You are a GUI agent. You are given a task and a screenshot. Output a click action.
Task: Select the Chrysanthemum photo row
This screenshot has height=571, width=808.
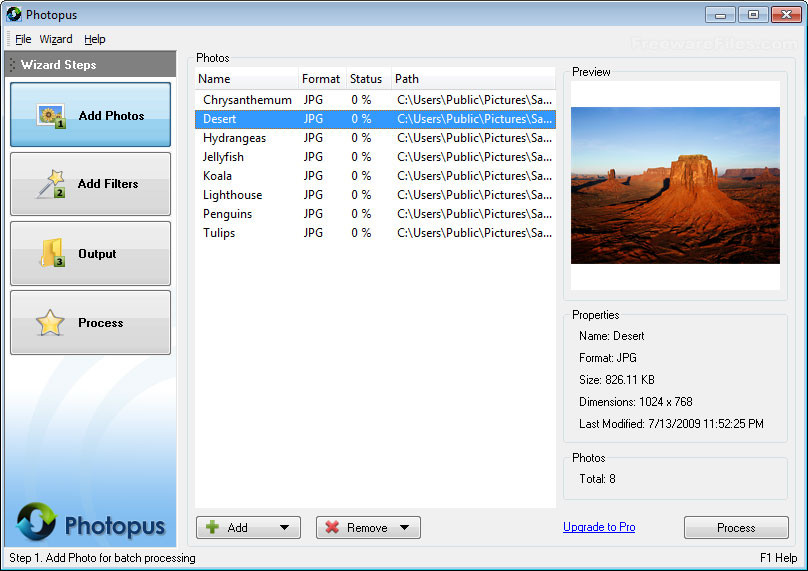point(375,100)
